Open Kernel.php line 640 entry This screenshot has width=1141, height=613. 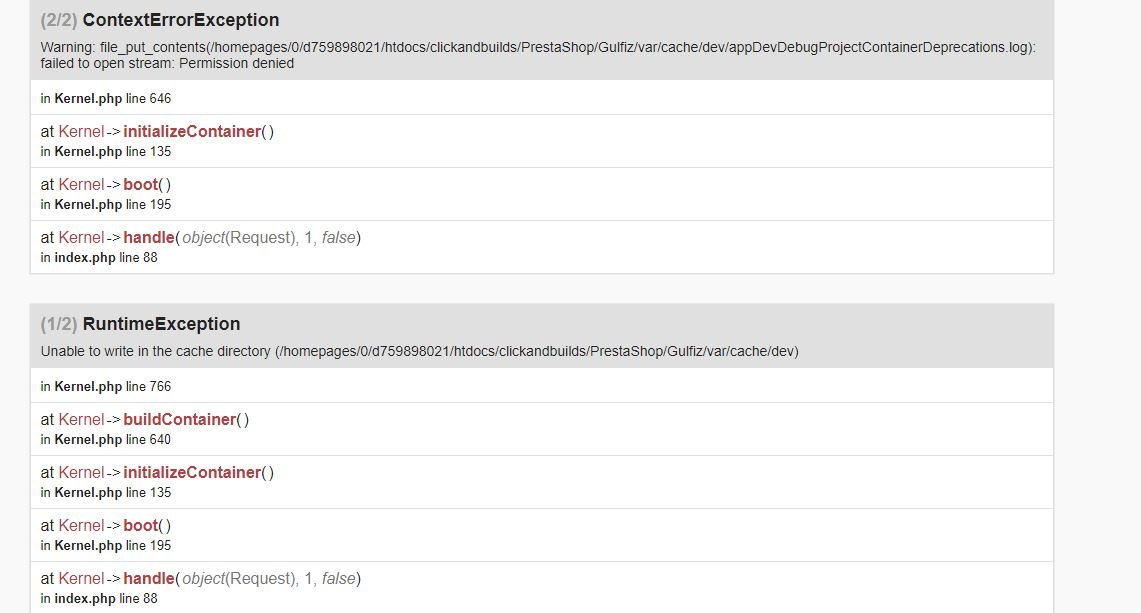[x=106, y=440]
